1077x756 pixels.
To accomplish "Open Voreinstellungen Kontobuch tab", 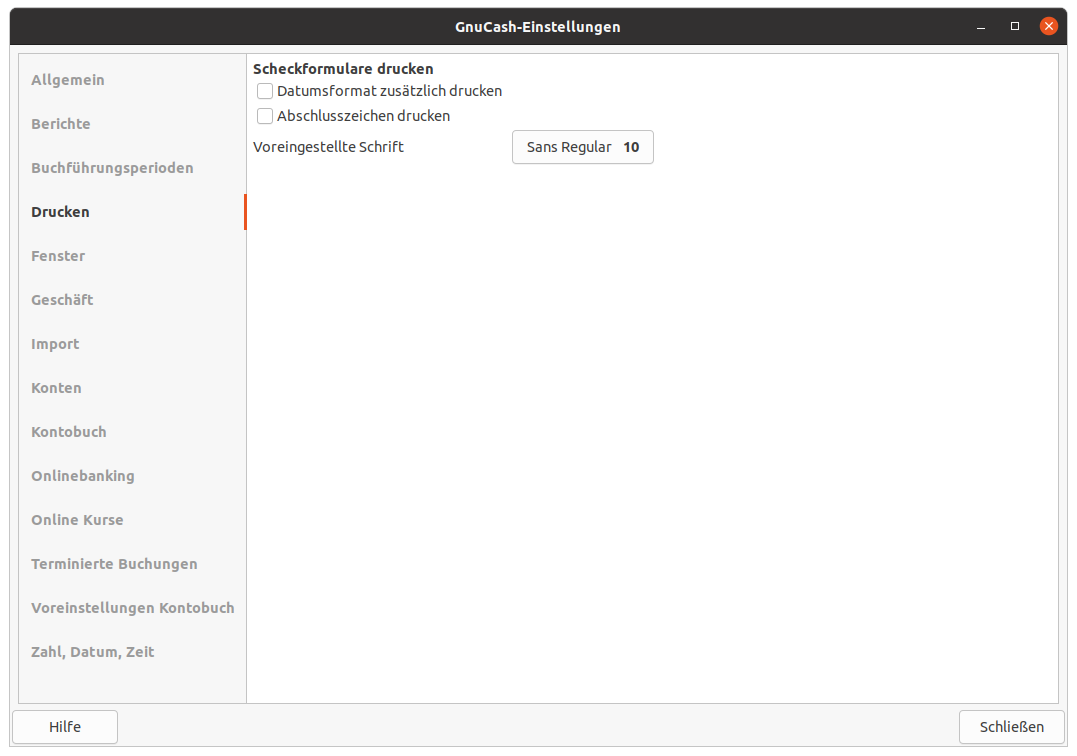I will 133,608.
